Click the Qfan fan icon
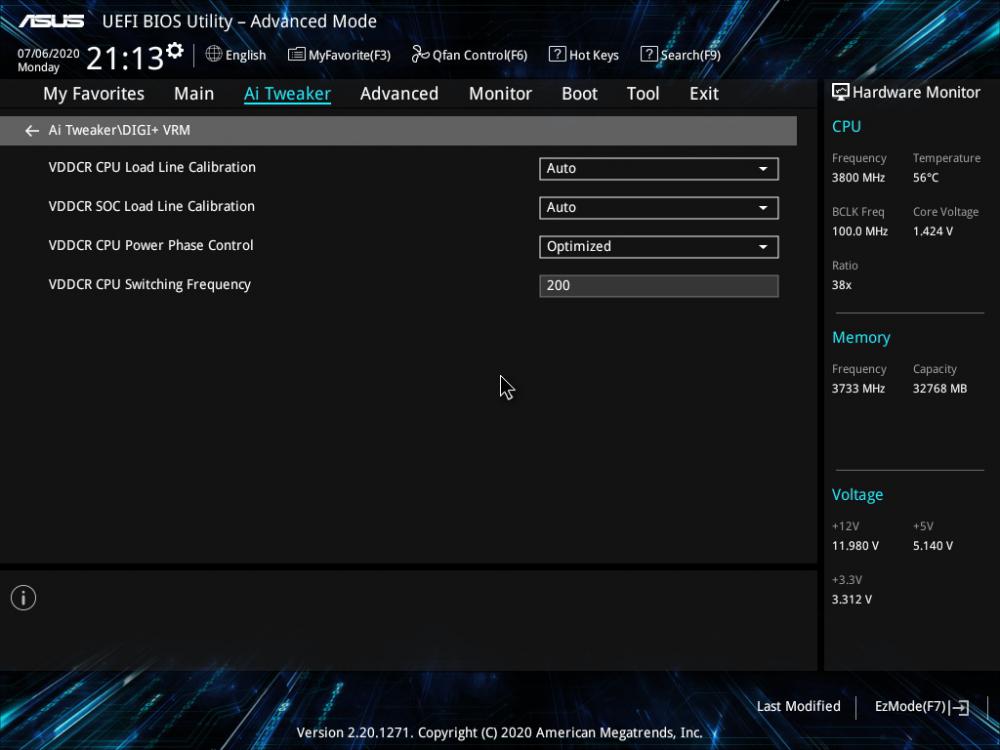The width and height of the screenshot is (1000, 750). [x=420, y=54]
